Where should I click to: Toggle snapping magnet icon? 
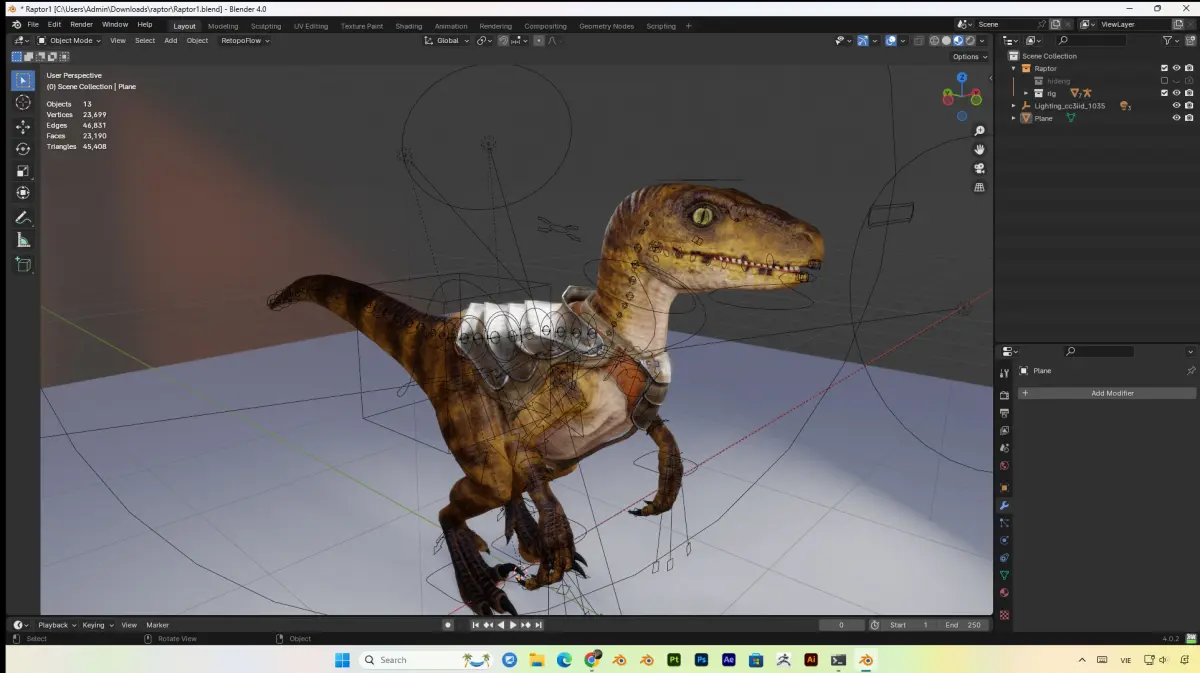(x=504, y=41)
